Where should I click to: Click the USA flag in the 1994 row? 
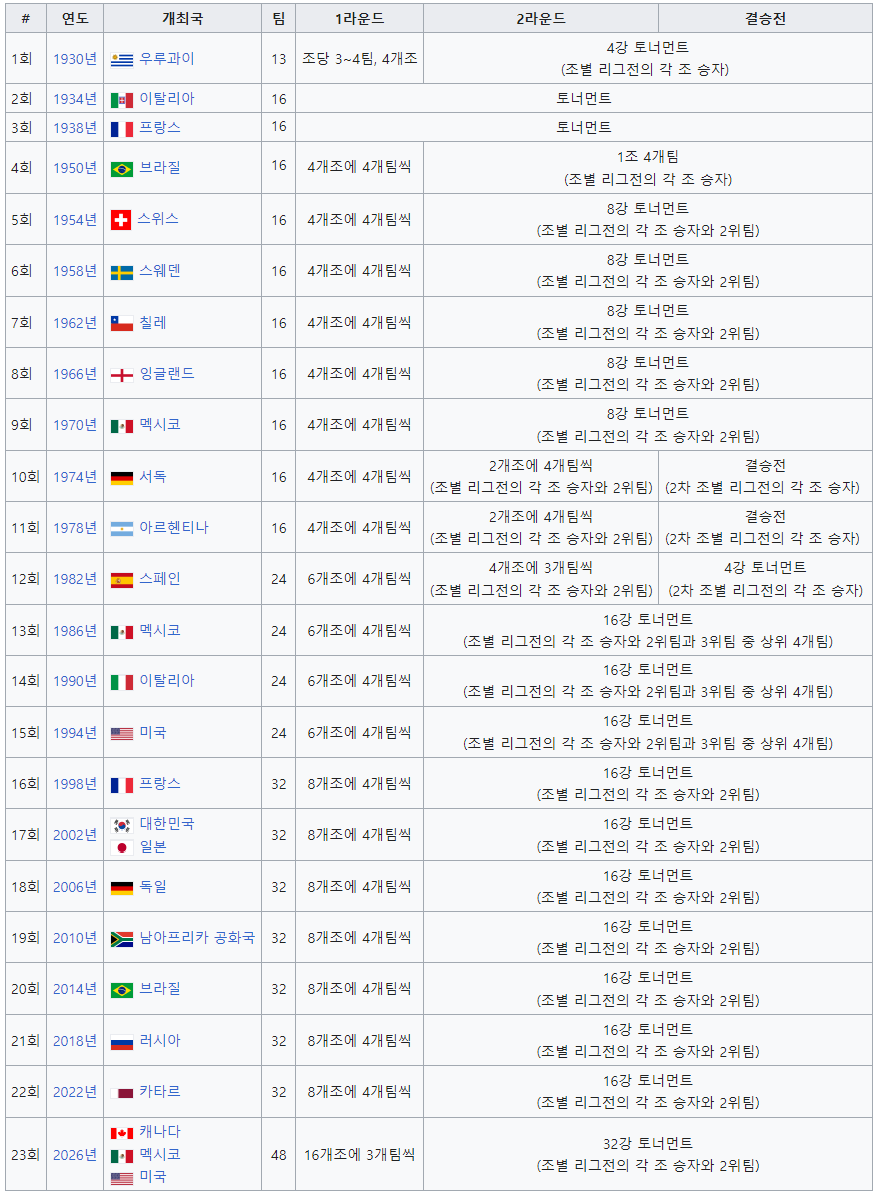click(122, 734)
